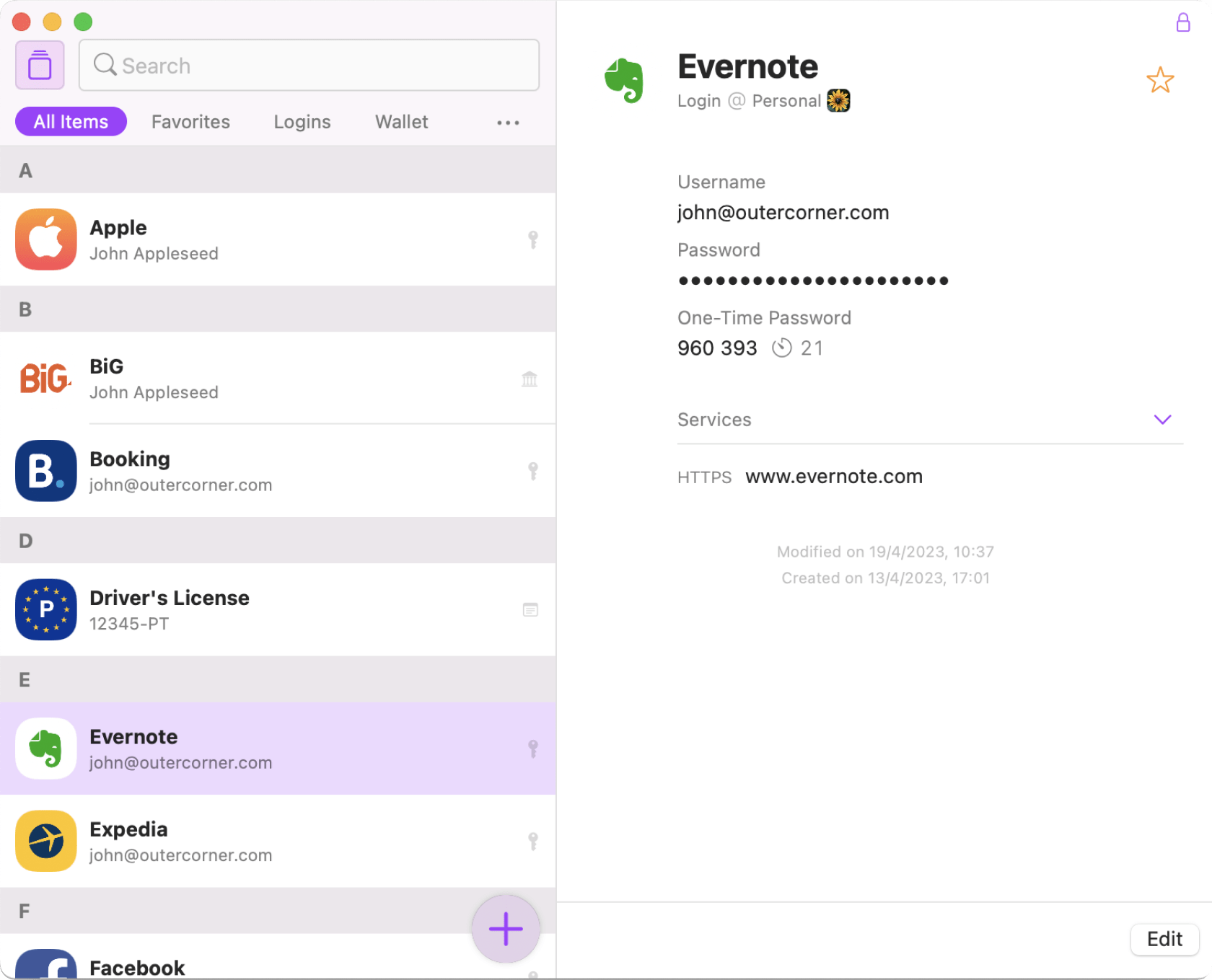Image resolution: width=1212 pixels, height=980 pixels.
Task: Open the more categories ellipsis menu
Action: point(508,123)
